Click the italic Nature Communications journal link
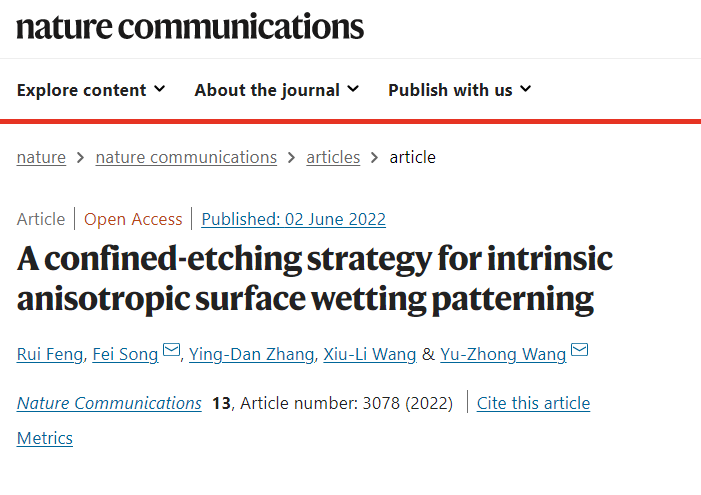701x495 pixels. (109, 403)
